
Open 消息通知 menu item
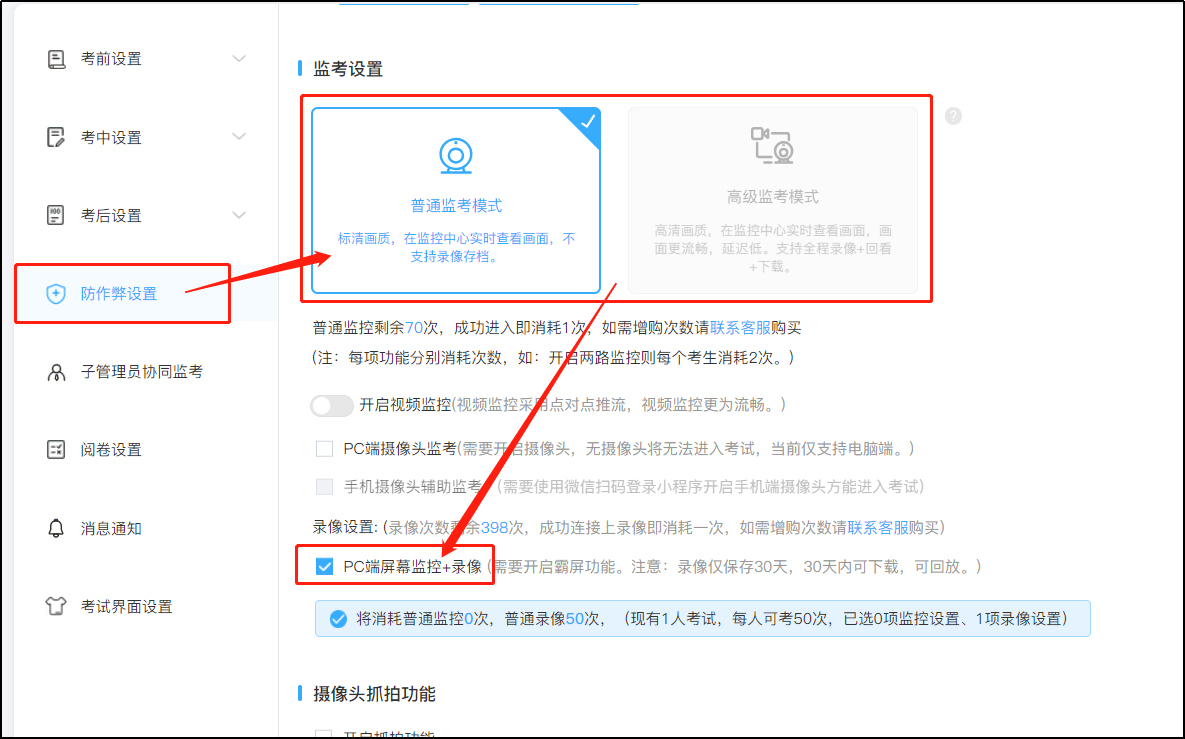click(x=111, y=528)
